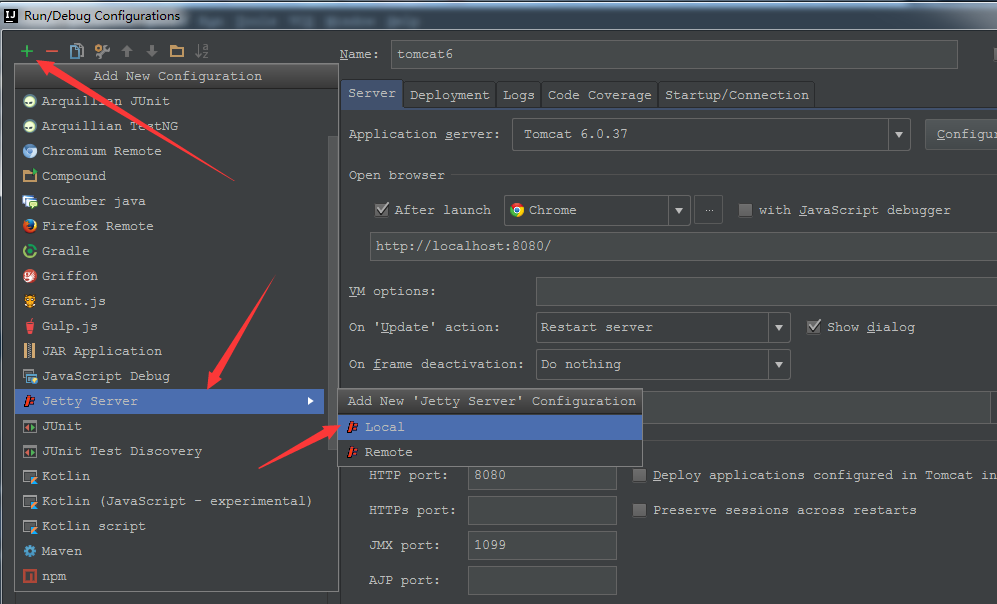Switch to the Deployment tab
This screenshot has height=604, width=997.
450,95
